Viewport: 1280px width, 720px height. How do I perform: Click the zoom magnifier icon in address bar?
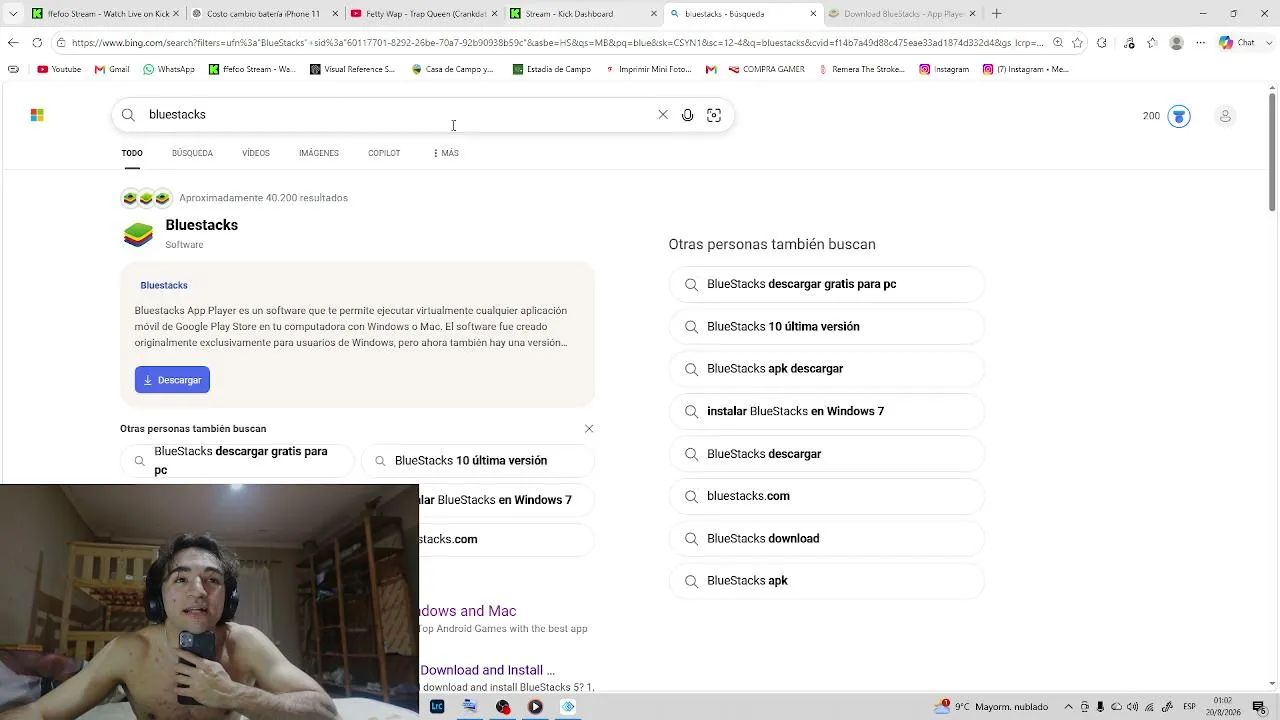click(1058, 43)
